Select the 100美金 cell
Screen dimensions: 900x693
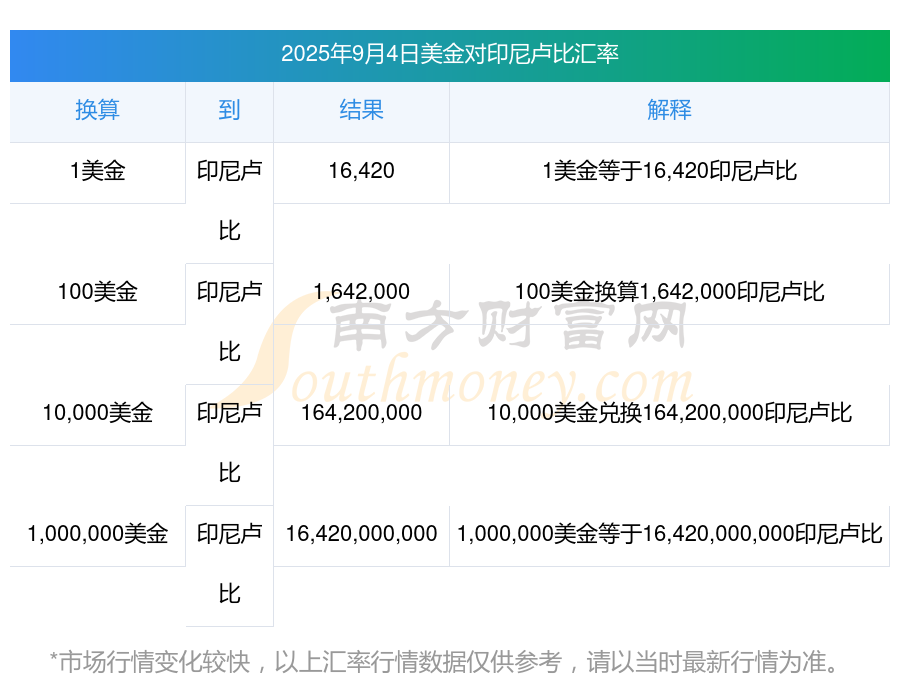coord(98,292)
